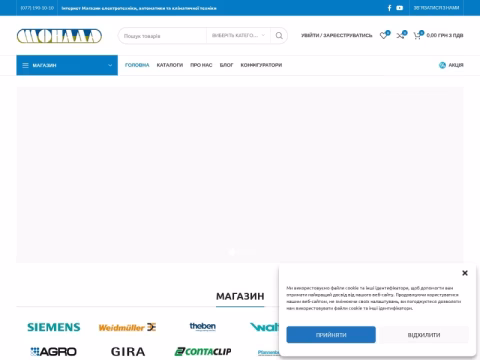Open the Конфігуратори menu item
The width and height of the screenshot is (480, 360).
coord(261,65)
